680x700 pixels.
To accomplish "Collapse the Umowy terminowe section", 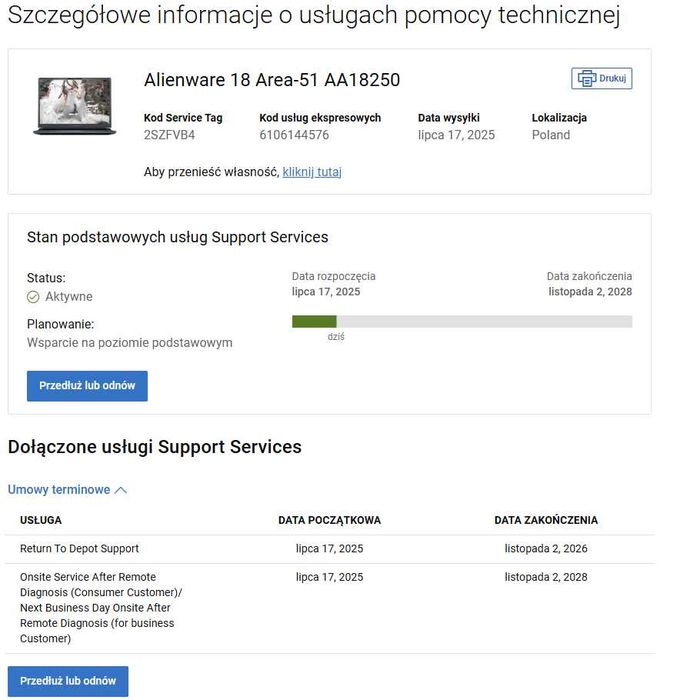I will pos(67,490).
